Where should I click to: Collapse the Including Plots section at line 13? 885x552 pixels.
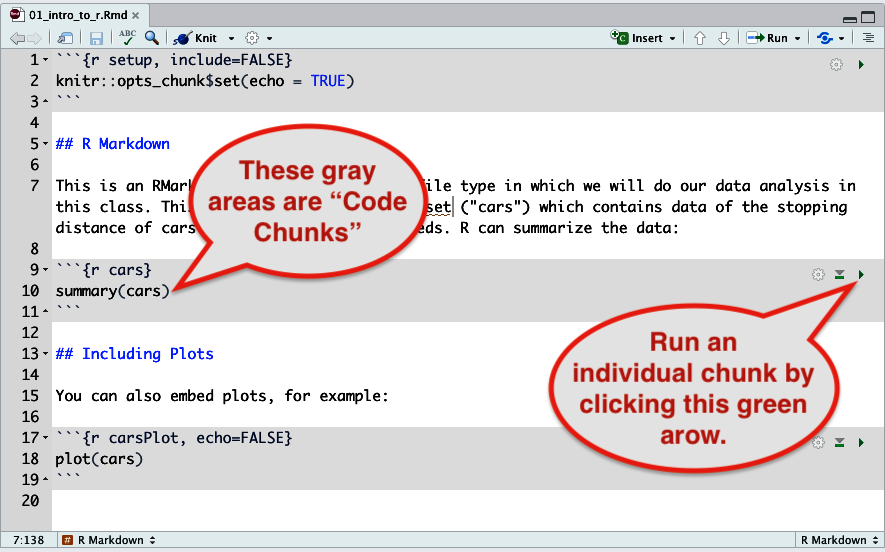(x=46, y=354)
